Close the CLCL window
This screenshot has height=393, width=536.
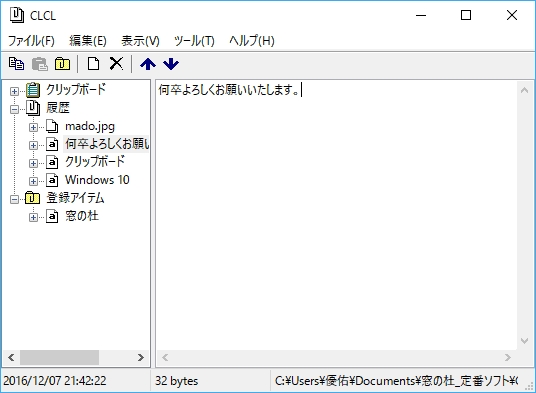point(512,15)
